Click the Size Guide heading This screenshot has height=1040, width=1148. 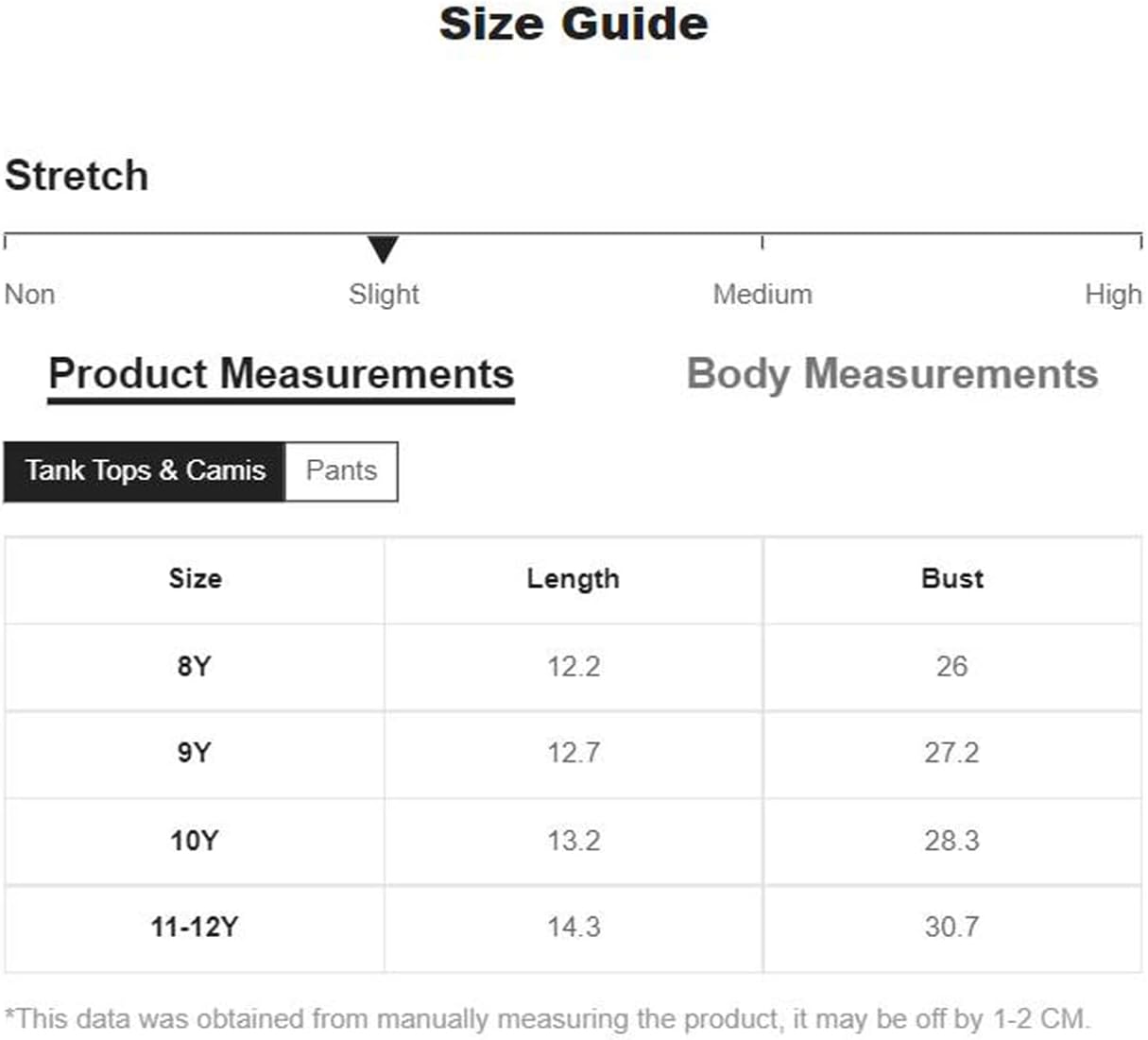(574, 24)
